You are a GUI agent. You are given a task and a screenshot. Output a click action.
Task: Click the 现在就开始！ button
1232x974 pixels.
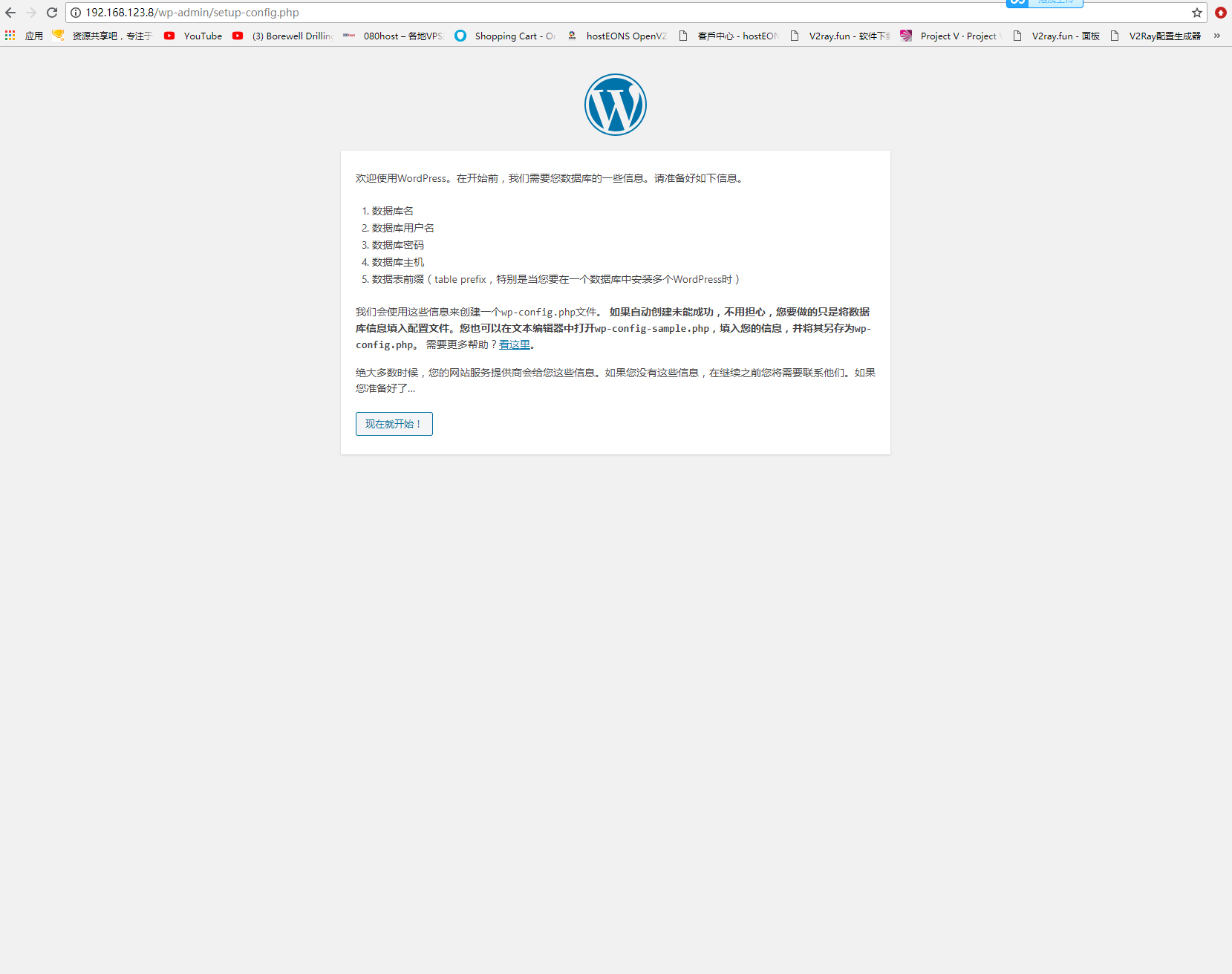click(394, 424)
